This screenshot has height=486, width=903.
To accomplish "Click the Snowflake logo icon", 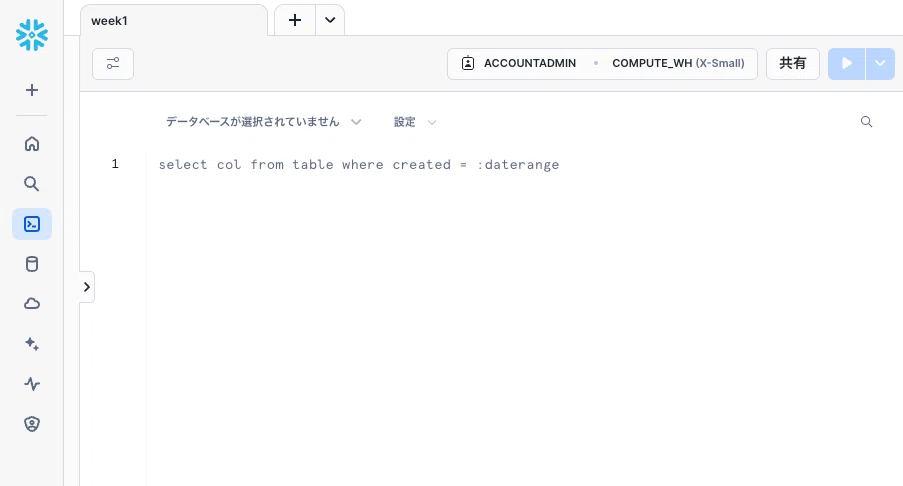I will [x=32, y=35].
